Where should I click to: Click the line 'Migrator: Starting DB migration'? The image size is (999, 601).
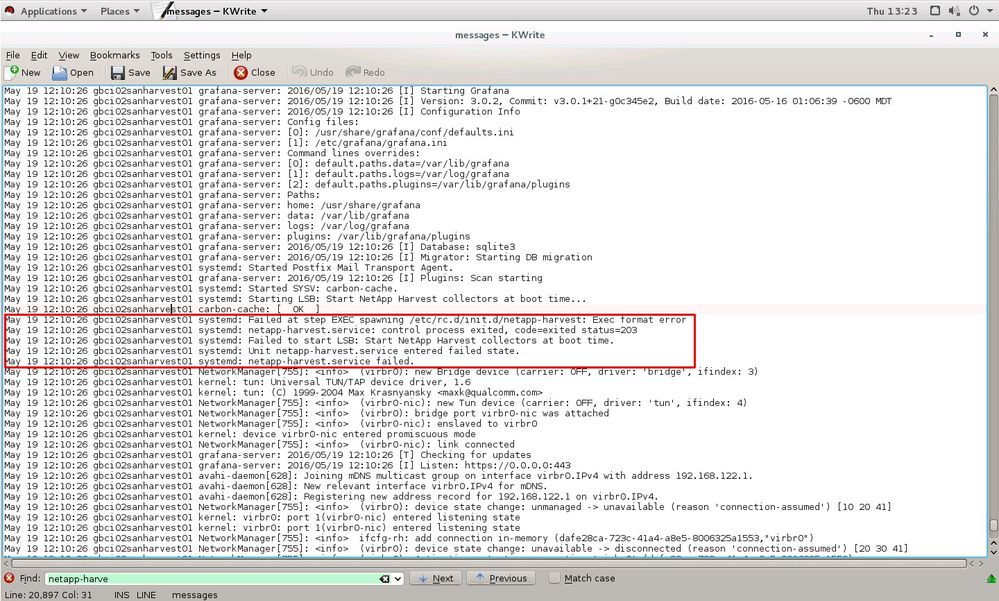(298, 257)
